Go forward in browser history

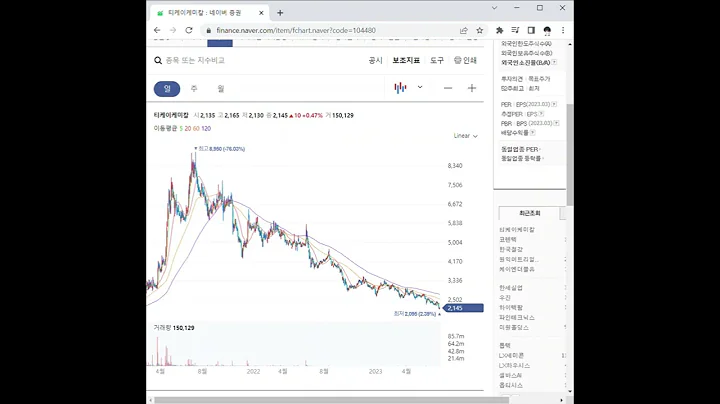click(173, 30)
